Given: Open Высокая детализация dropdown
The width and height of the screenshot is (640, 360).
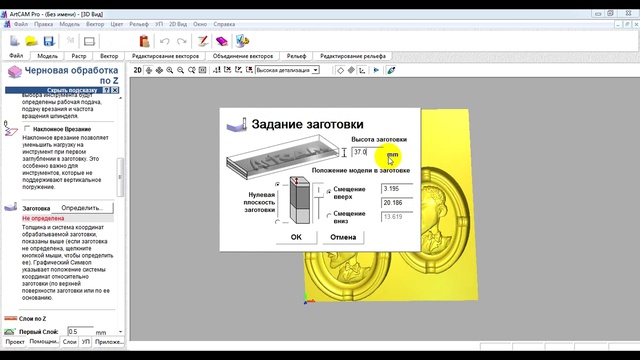Looking at the screenshot, I should point(315,70).
